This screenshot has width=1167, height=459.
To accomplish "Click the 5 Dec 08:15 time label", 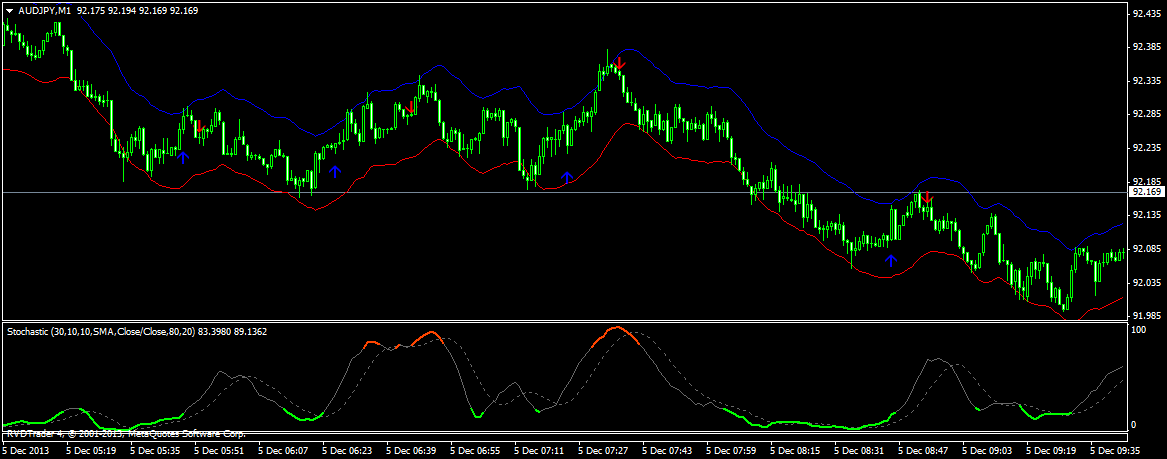I will tap(796, 450).
